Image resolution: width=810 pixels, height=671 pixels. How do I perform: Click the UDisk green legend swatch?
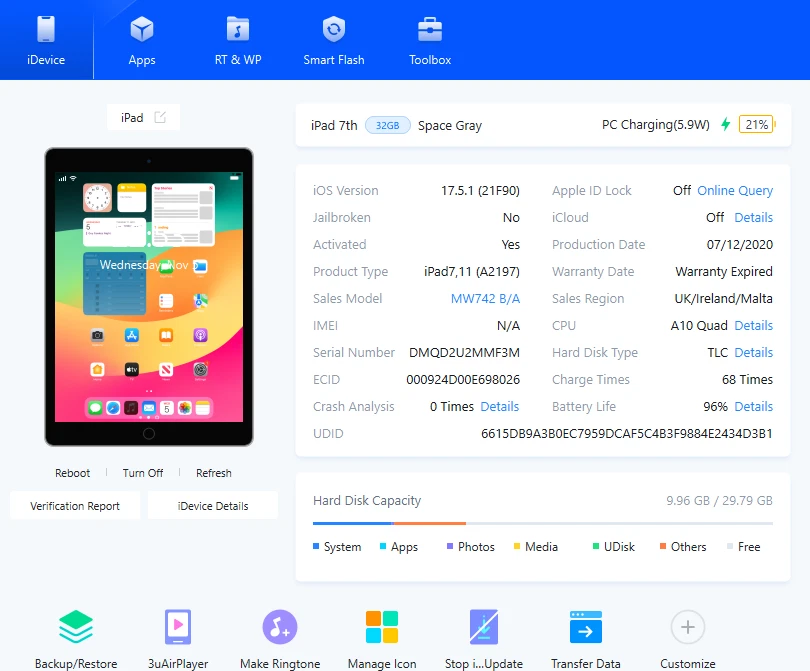tap(596, 546)
